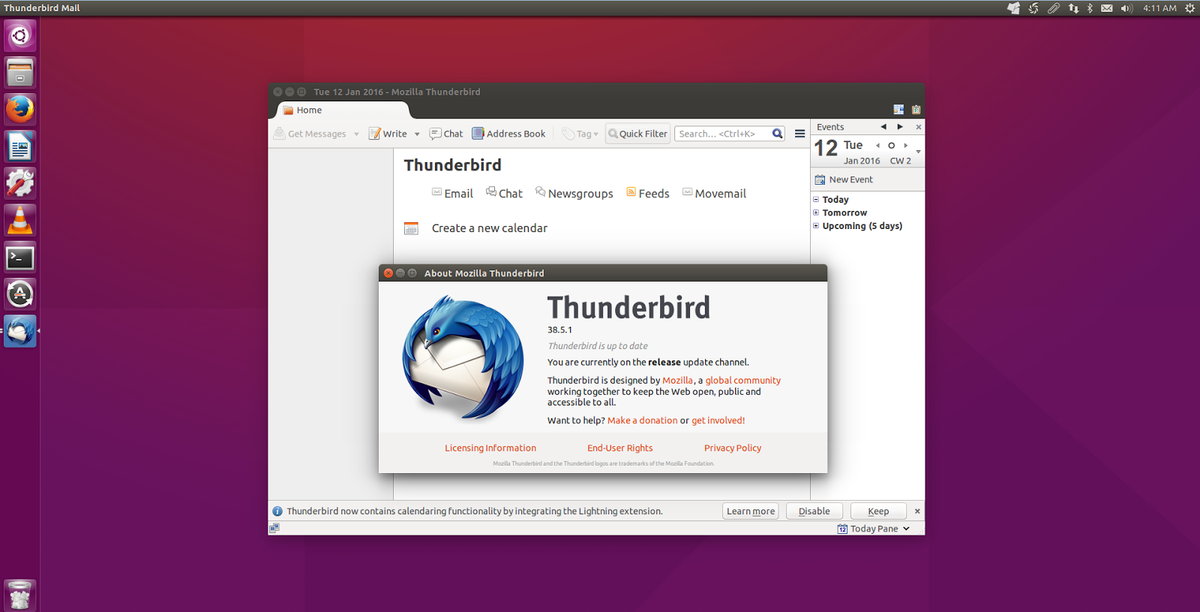Open Chat from the toolbar

(x=446, y=134)
